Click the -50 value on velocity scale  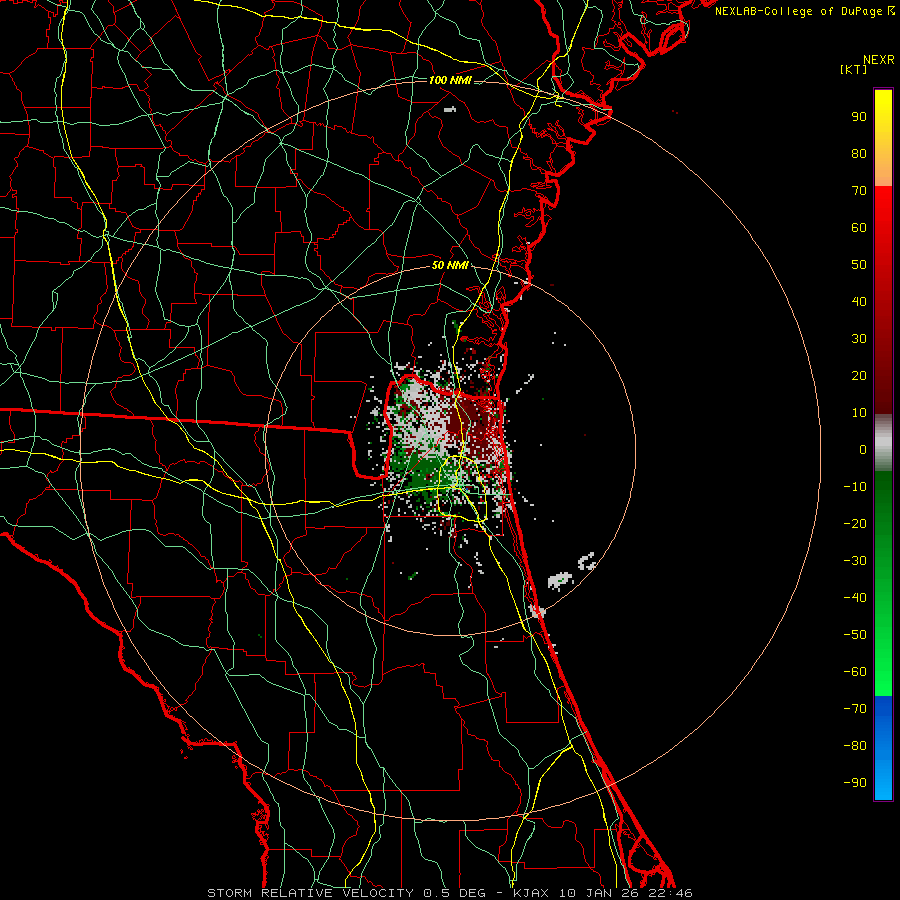coord(855,635)
